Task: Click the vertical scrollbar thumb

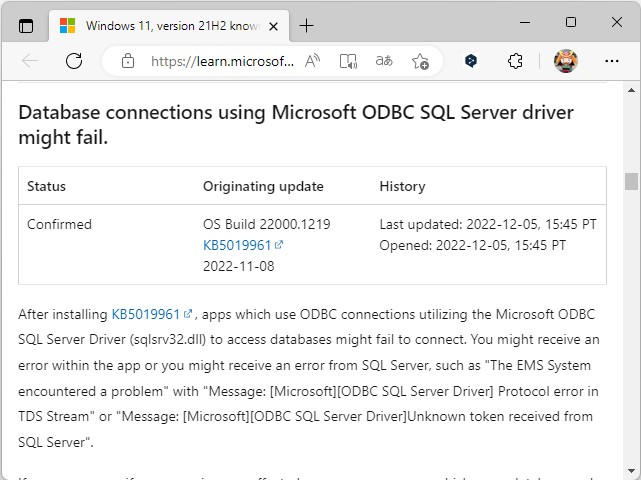Action: pyautogui.click(x=631, y=181)
